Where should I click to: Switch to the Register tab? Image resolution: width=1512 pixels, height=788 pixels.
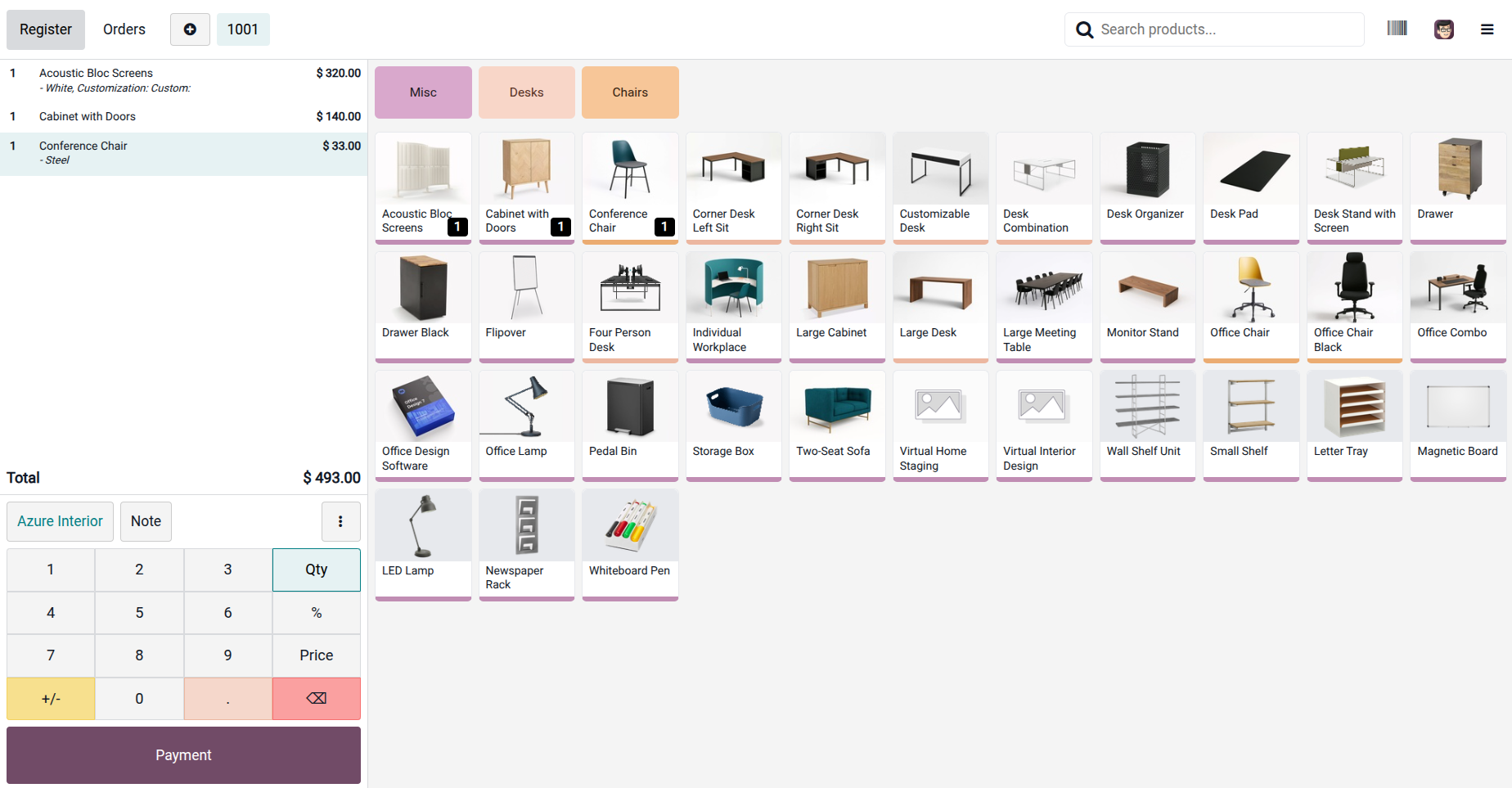pyautogui.click(x=46, y=29)
